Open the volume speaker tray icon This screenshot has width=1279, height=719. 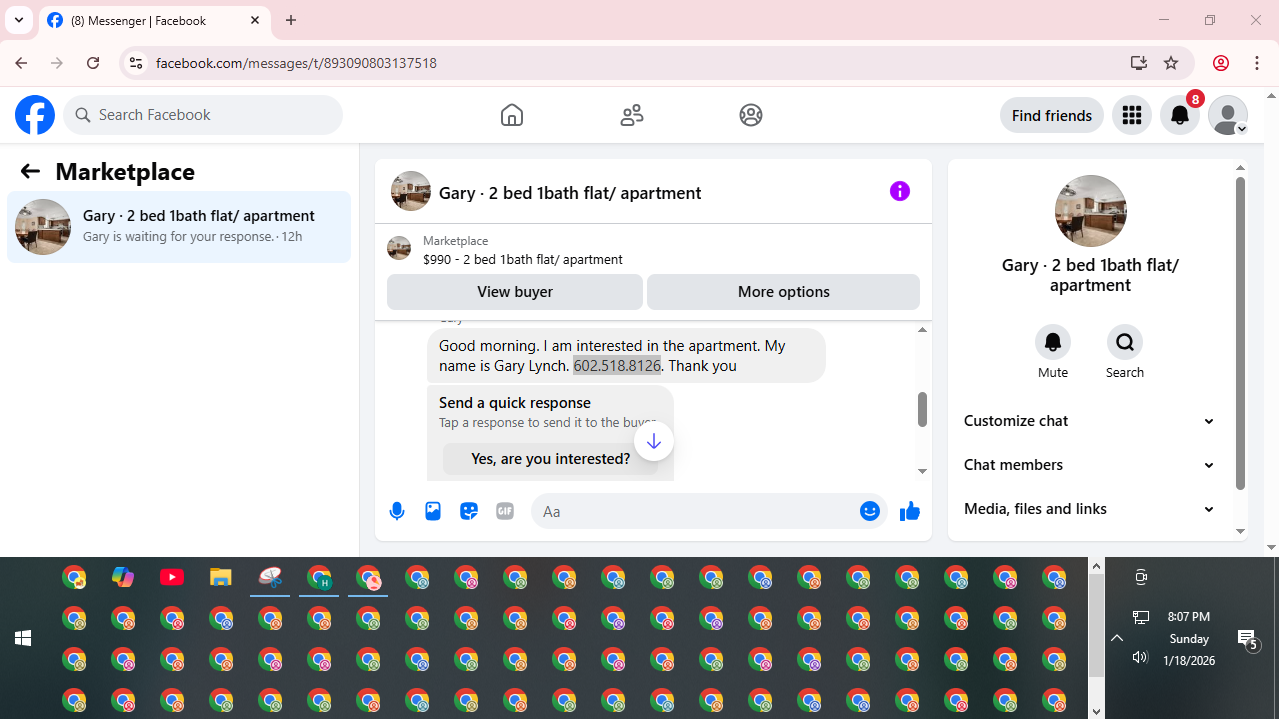click(1140, 657)
